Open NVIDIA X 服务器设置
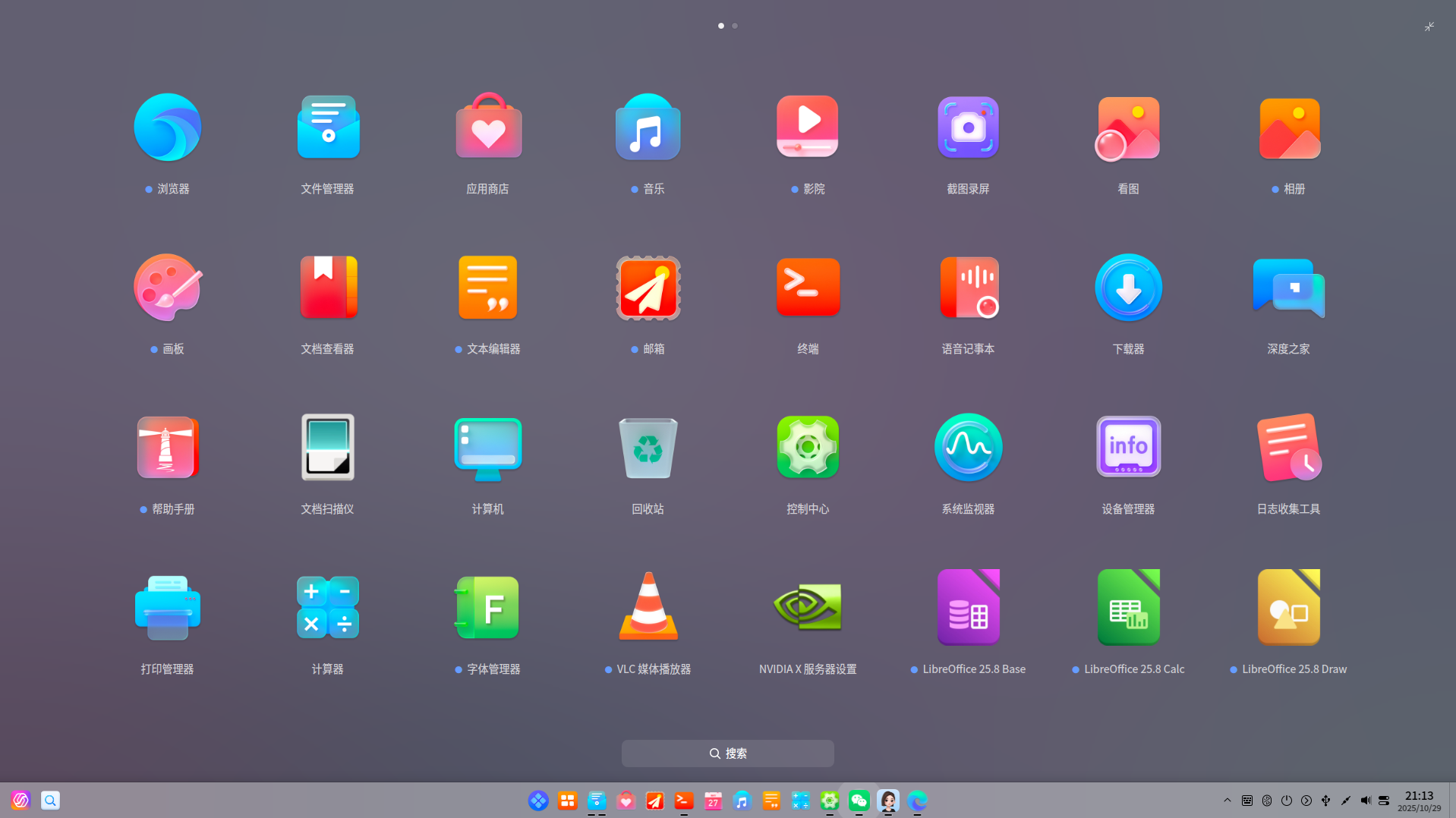 [x=808, y=606]
